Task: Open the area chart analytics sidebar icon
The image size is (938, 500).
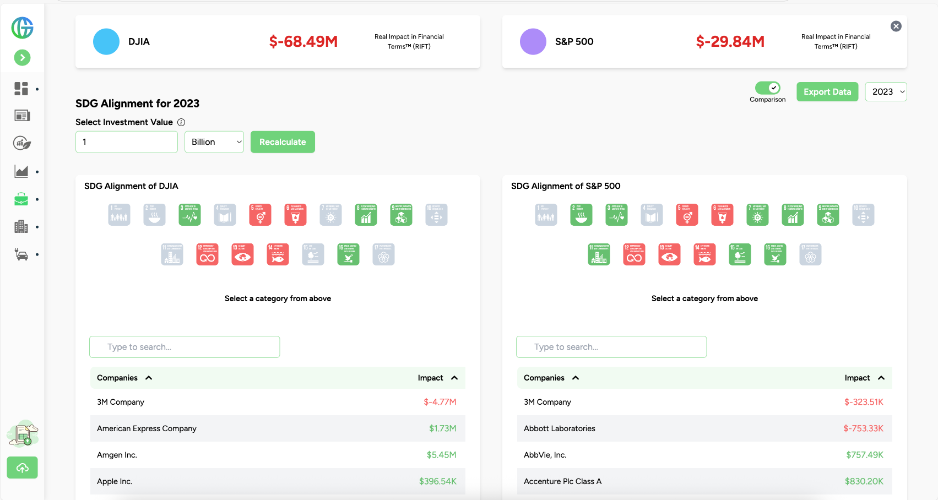Action: (22, 172)
